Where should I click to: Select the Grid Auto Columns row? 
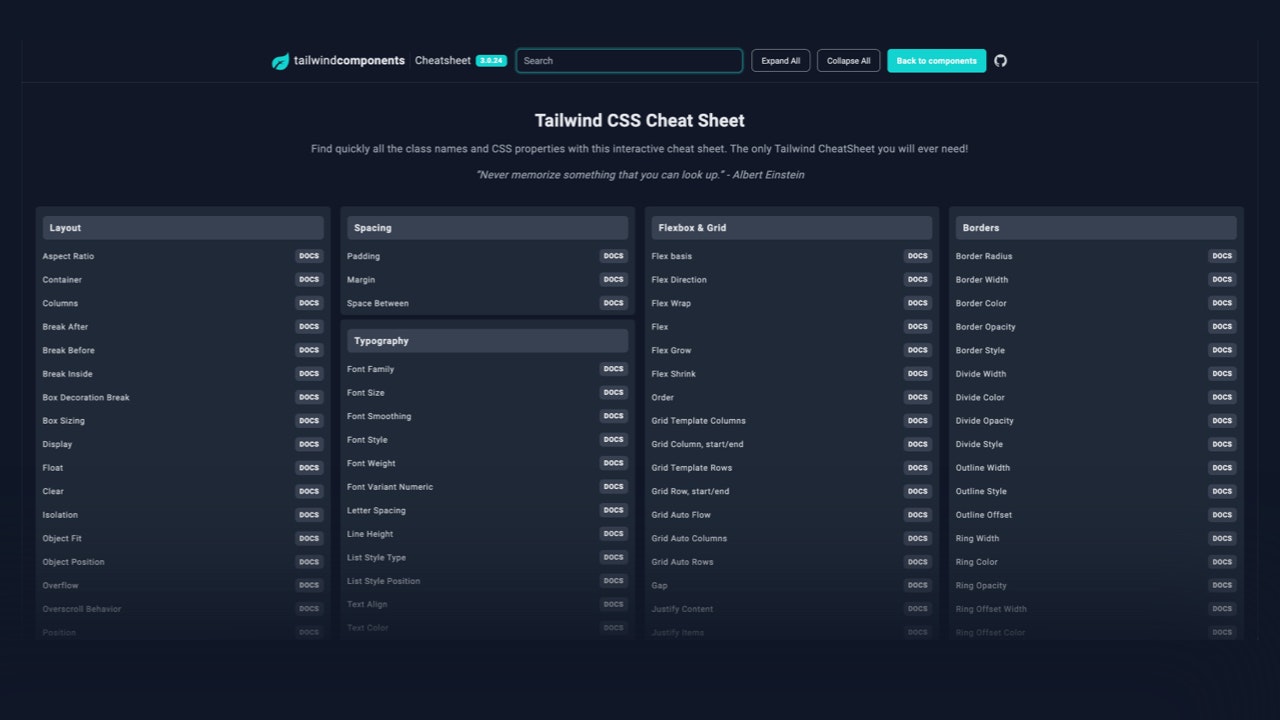pyautogui.click(x=791, y=538)
